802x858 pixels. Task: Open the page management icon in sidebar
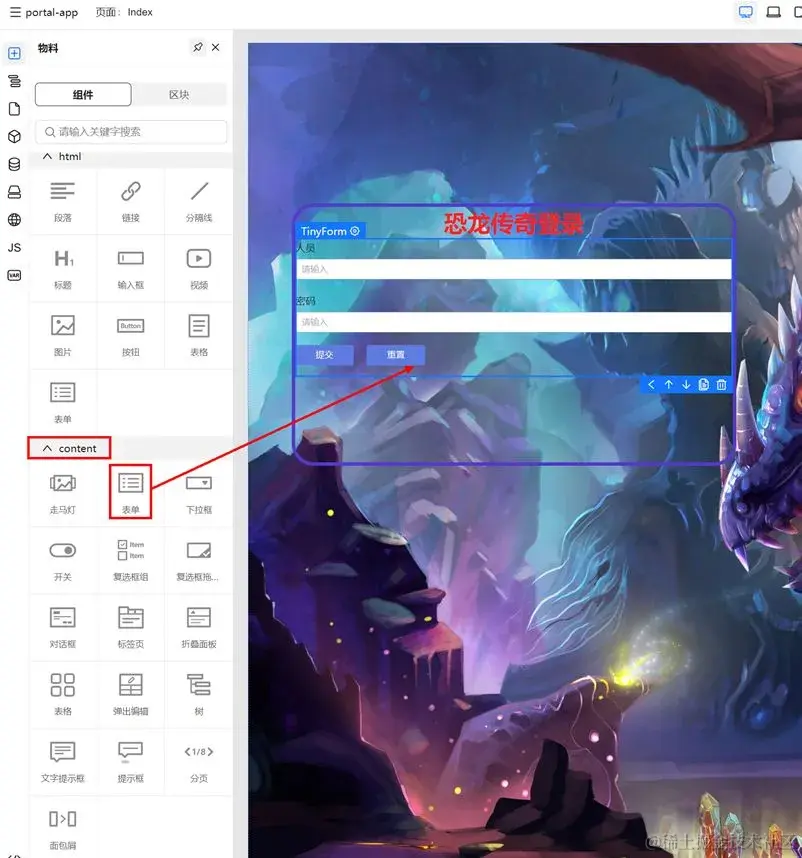click(x=15, y=109)
